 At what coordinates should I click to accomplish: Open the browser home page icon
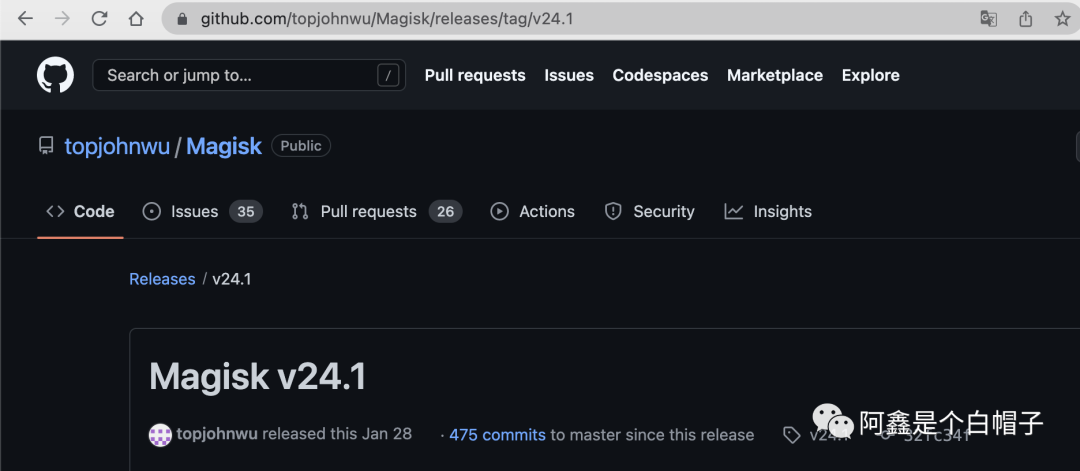pos(136,19)
